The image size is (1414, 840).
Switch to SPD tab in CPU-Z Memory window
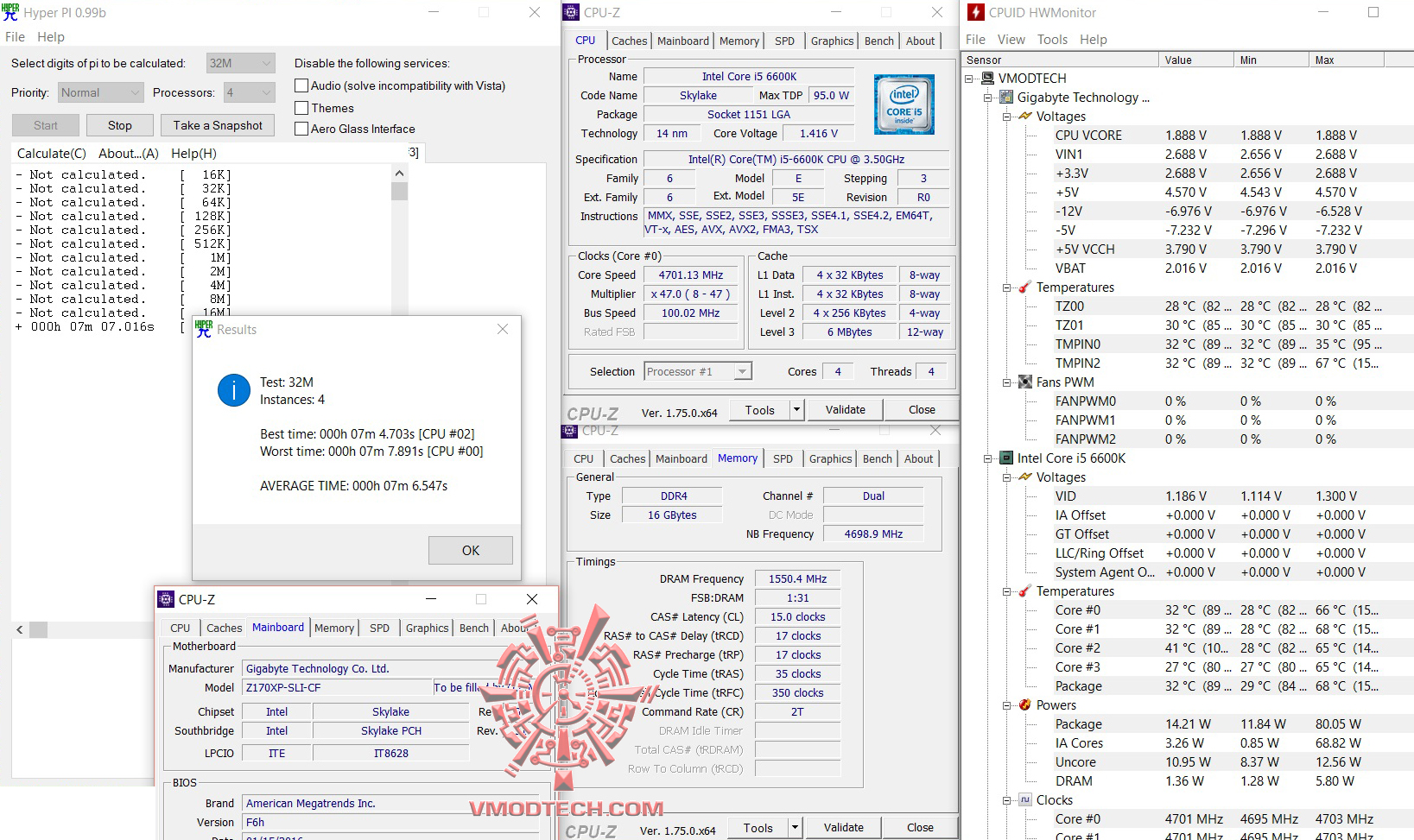(x=783, y=458)
